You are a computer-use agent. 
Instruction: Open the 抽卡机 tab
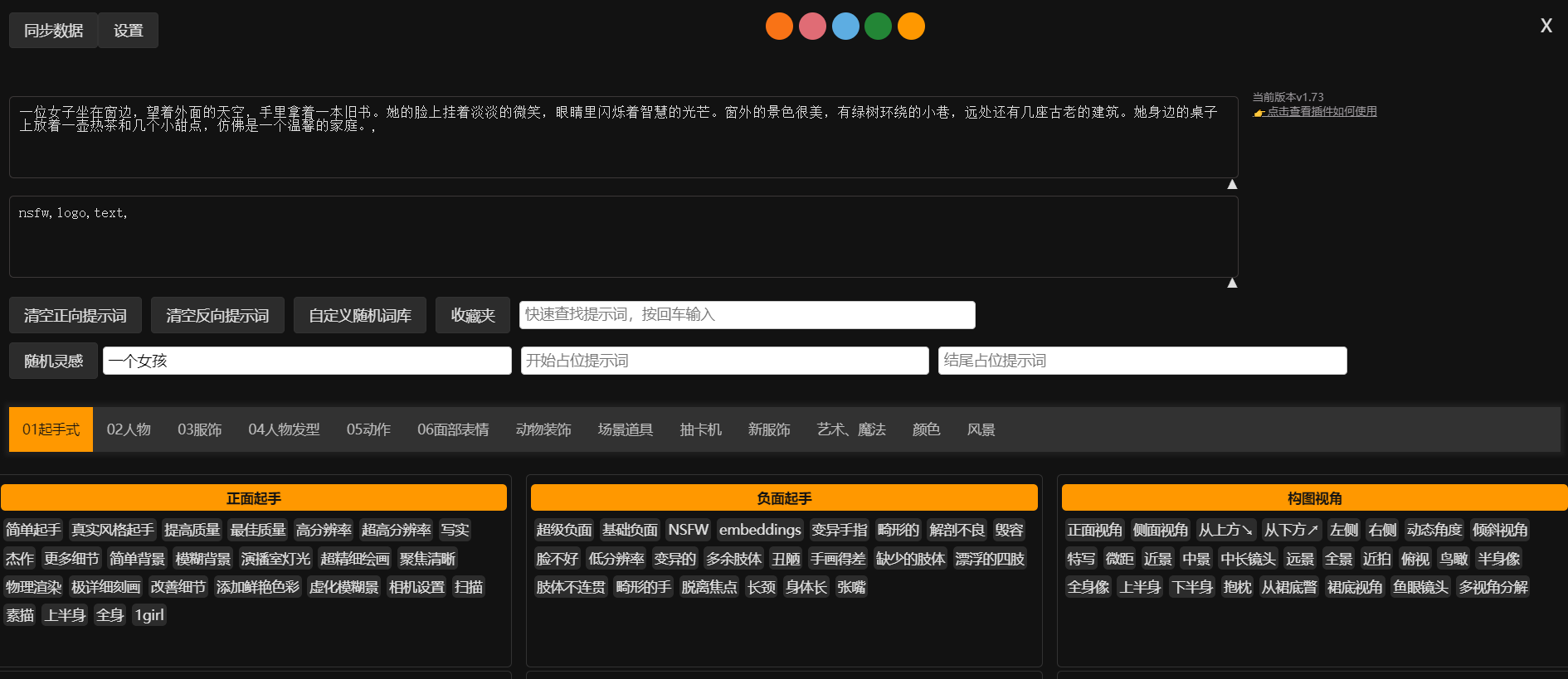click(700, 429)
